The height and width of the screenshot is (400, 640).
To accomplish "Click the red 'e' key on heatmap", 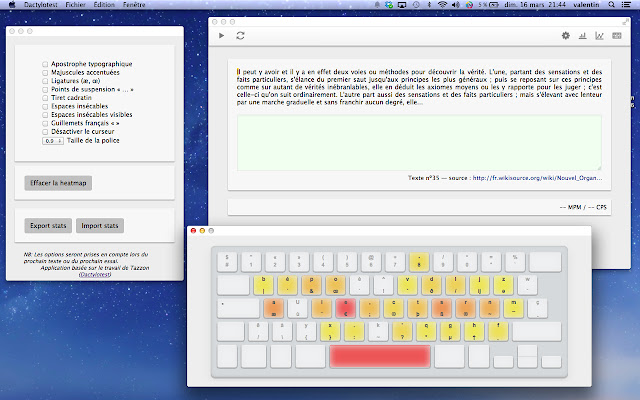I will coord(345,308).
